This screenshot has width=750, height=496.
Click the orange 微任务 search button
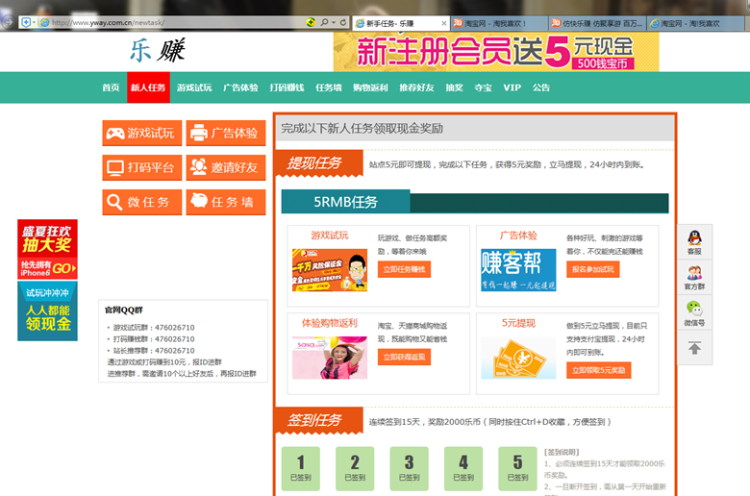pyautogui.click(x=142, y=202)
